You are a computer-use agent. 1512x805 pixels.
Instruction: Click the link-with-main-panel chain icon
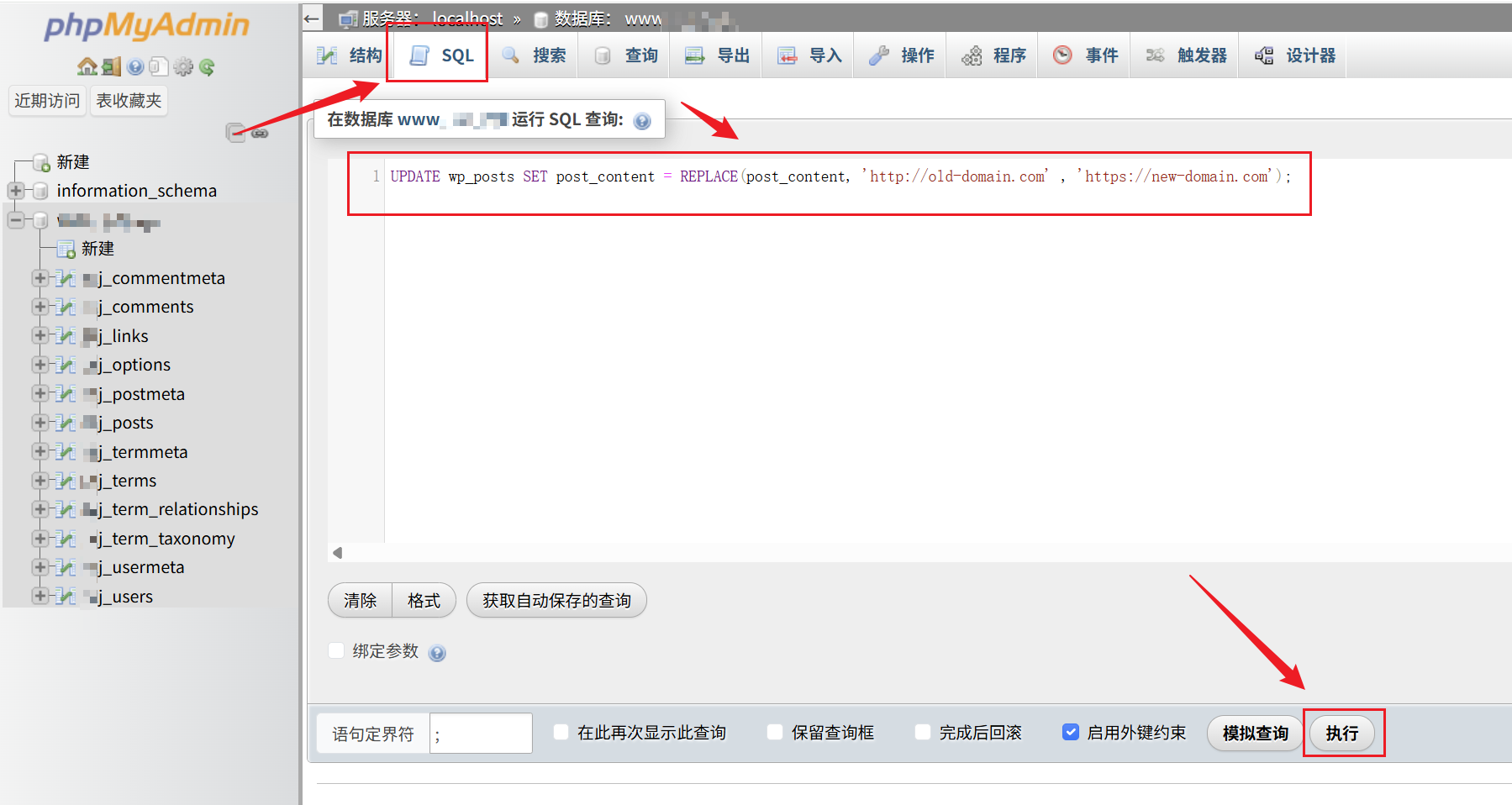click(260, 133)
